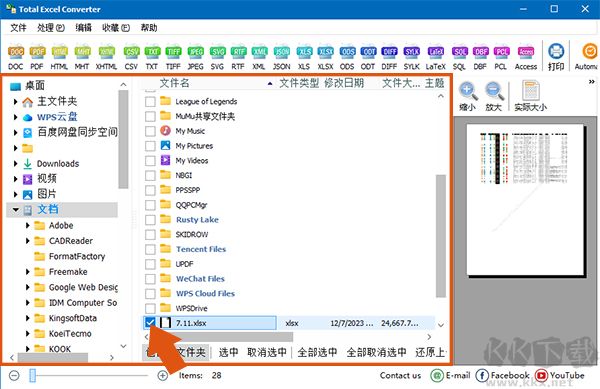Image resolution: width=600 pixels, height=389 pixels.
Task: Tick the WPSDrive checkbox
Action: [150, 308]
